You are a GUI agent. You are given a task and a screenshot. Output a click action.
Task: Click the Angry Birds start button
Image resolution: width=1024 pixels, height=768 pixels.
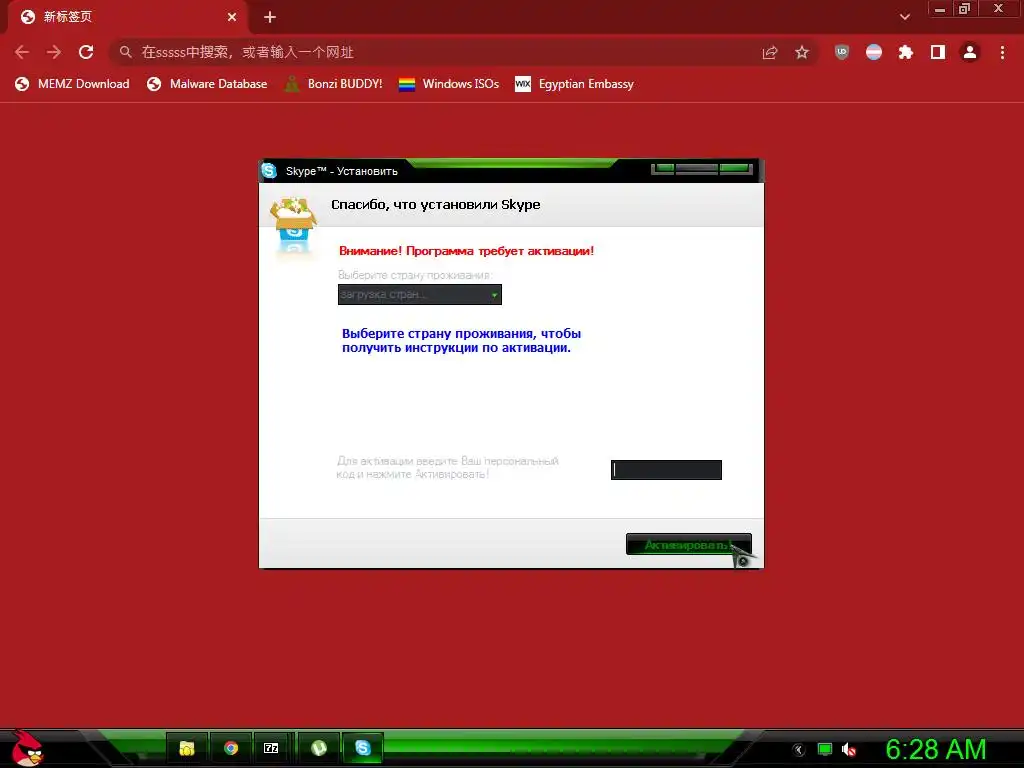tap(27, 748)
